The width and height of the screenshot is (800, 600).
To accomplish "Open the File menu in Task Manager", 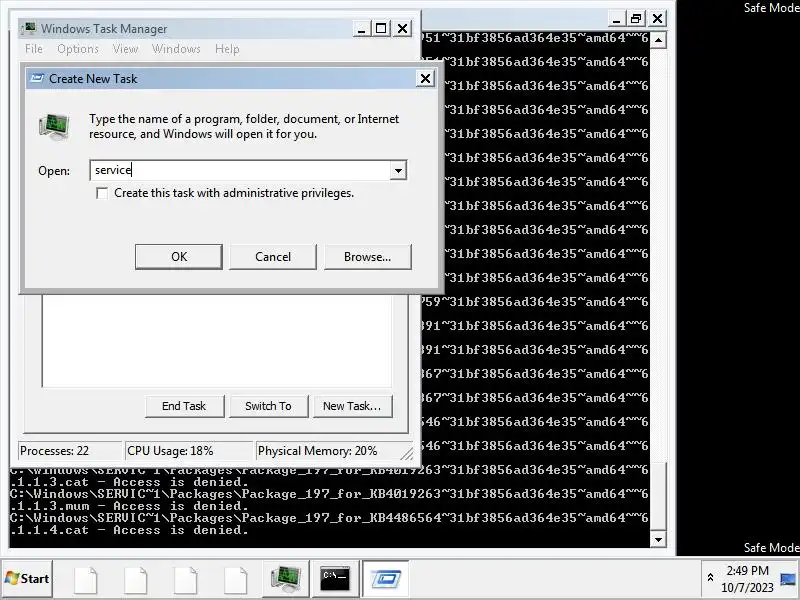I will click(x=34, y=49).
